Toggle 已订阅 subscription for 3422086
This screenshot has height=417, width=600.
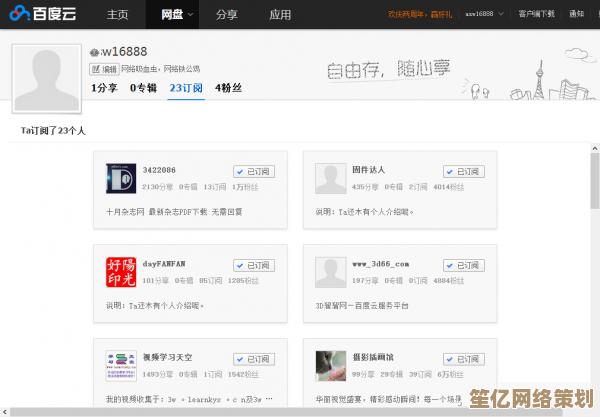pos(254,172)
